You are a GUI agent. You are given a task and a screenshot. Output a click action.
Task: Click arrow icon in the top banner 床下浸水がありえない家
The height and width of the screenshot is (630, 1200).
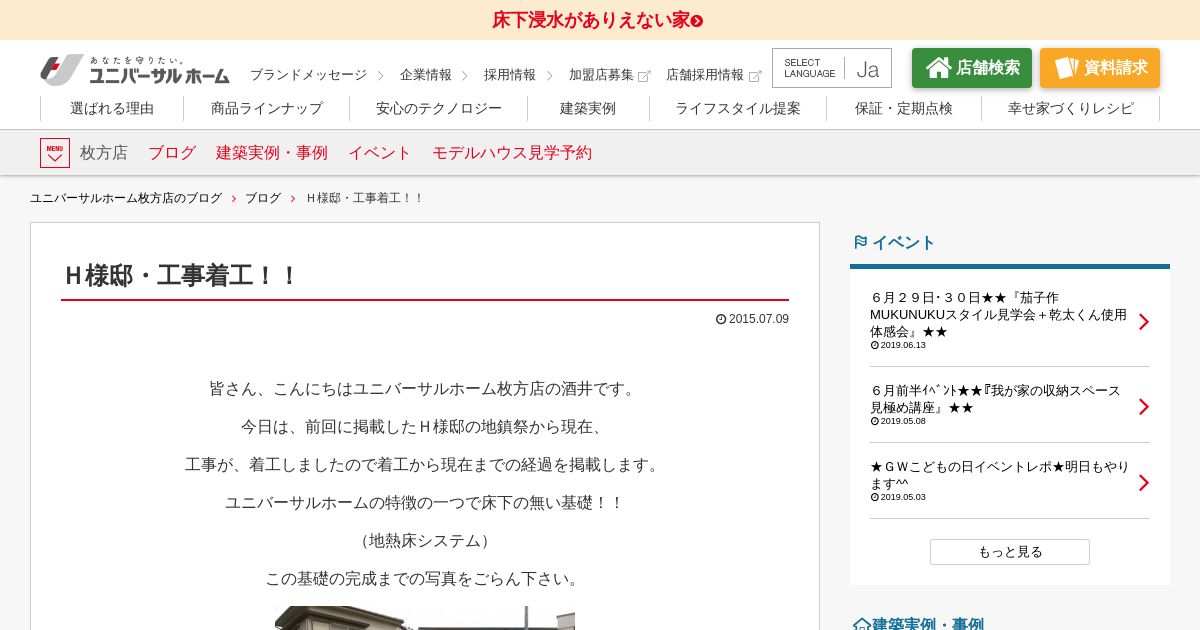[x=697, y=21]
